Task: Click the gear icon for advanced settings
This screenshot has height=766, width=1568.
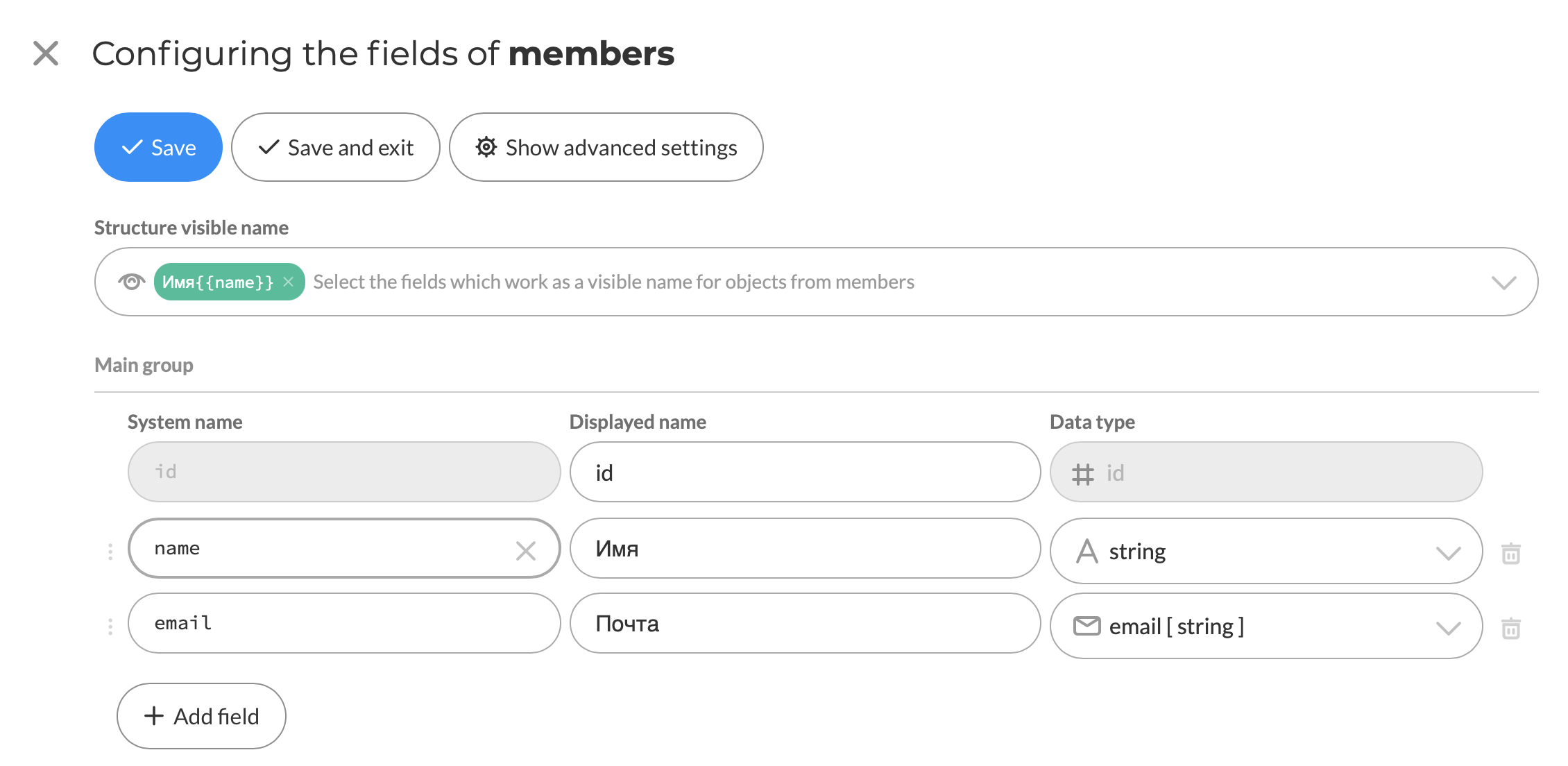Action: point(486,147)
